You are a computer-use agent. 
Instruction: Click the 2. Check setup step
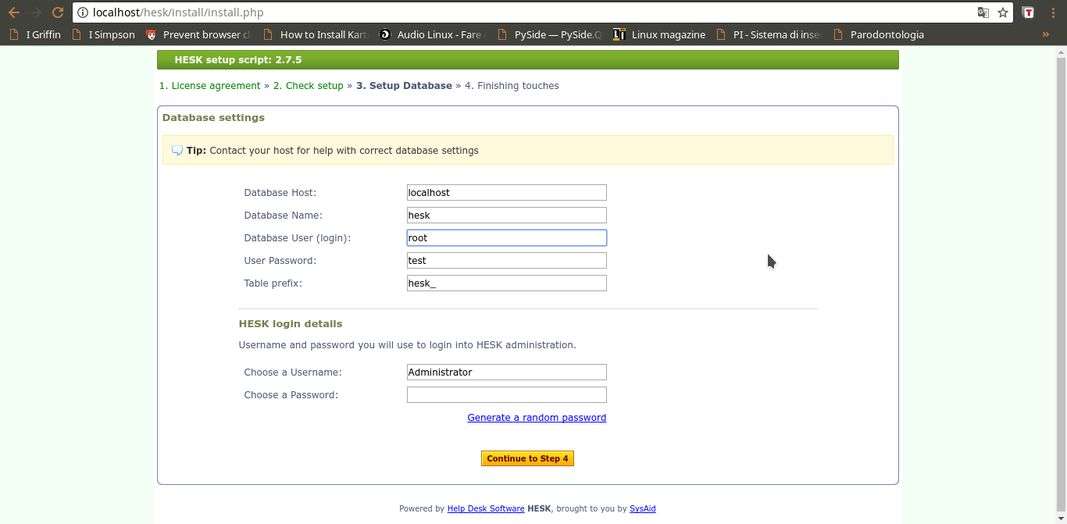coord(308,86)
